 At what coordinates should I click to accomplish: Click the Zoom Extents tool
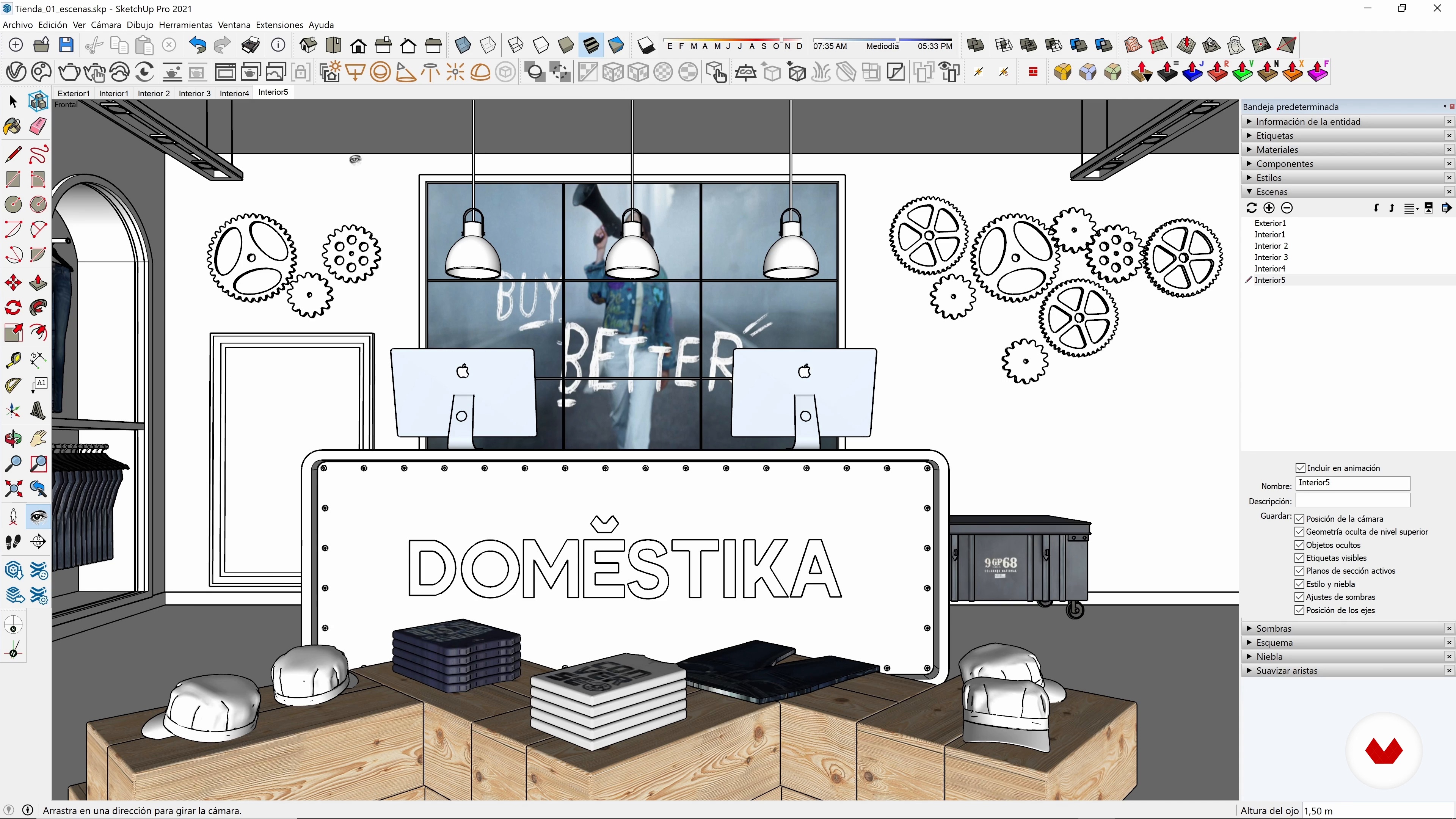[x=14, y=489]
